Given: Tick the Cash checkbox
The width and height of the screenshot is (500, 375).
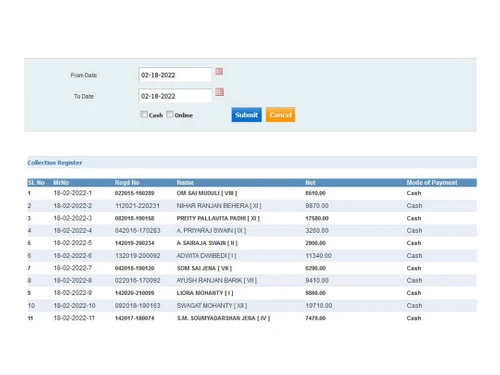Looking at the screenshot, I should 144,114.
